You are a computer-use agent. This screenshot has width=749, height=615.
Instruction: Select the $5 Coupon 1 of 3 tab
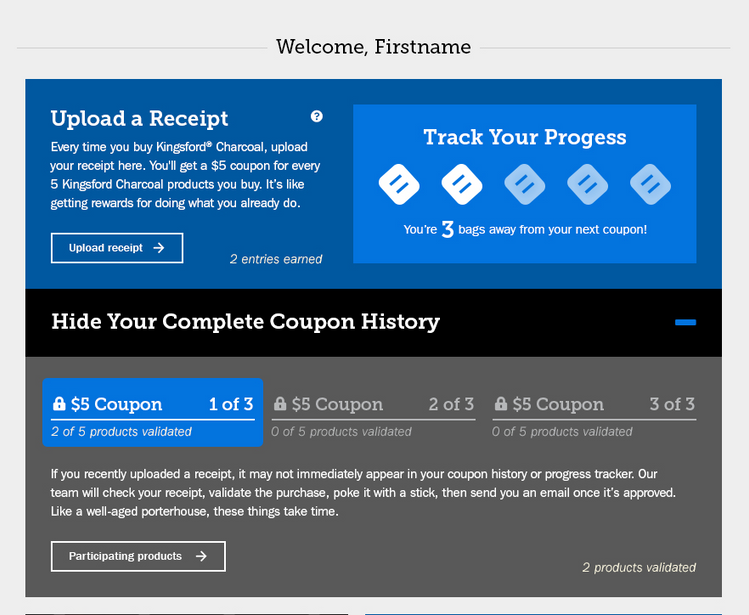tap(153, 412)
